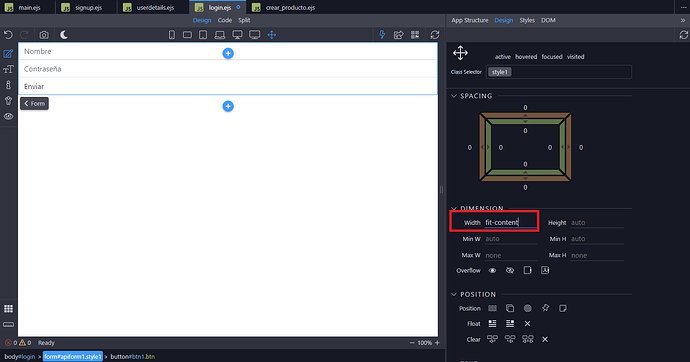Collapse the SPACING section
690x362 pixels.
coord(454,96)
